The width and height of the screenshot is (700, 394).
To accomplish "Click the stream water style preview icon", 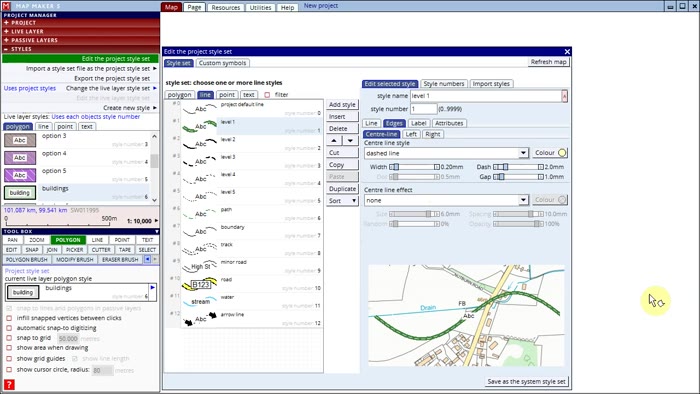I will (x=200, y=301).
